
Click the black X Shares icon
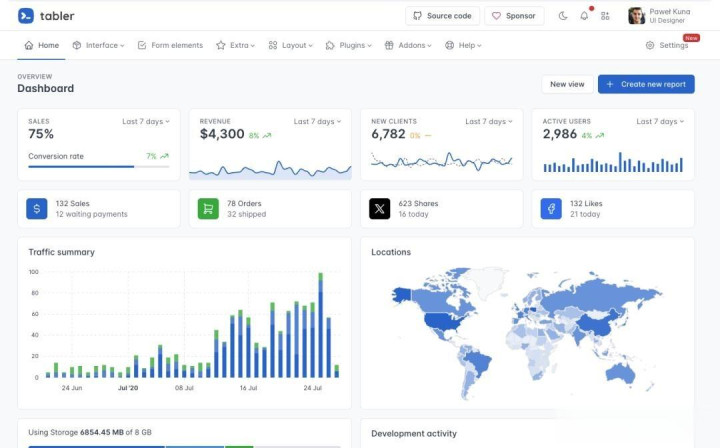(380, 208)
